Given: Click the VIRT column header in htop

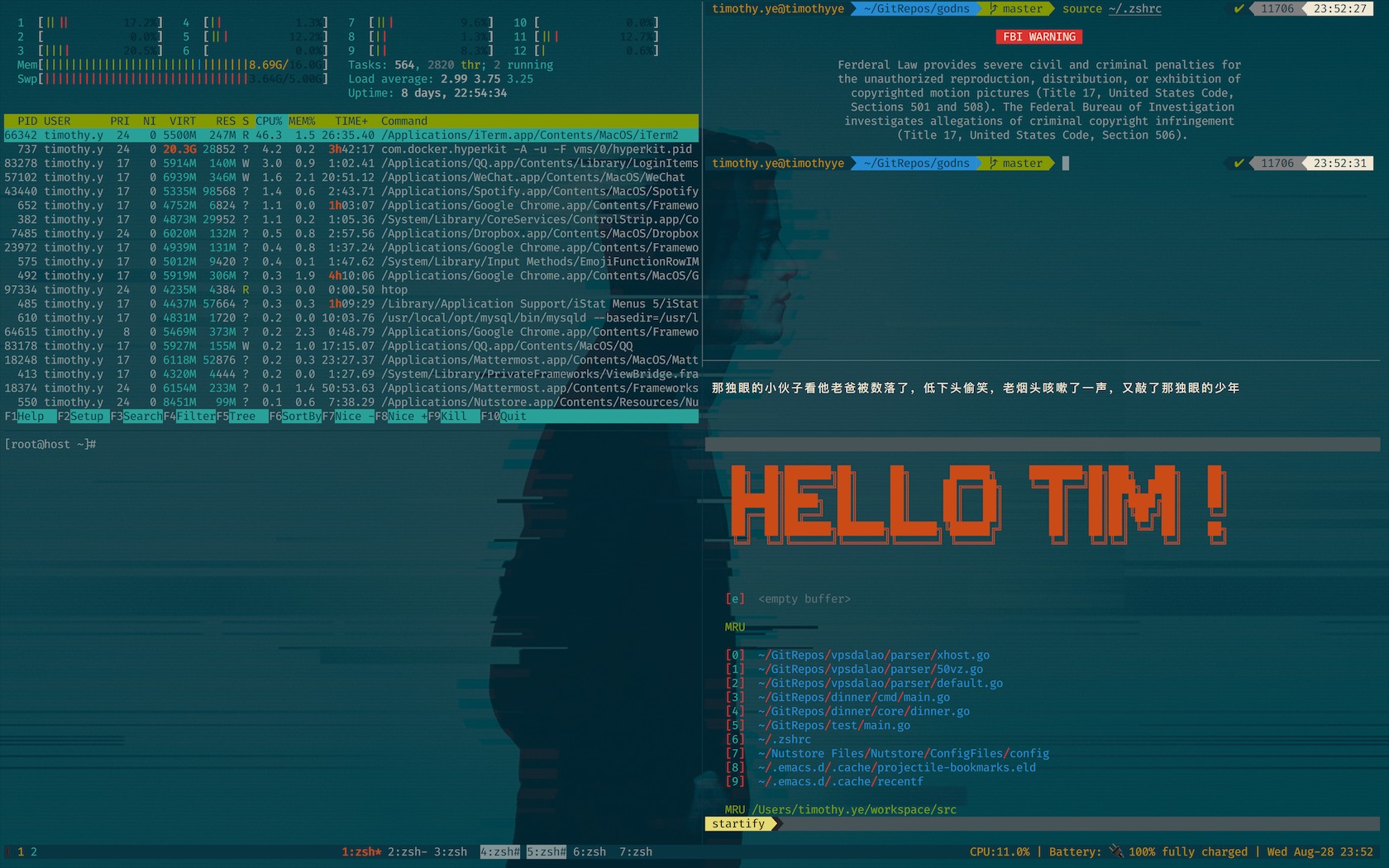Looking at the screenshot, I should coord(183,122).
